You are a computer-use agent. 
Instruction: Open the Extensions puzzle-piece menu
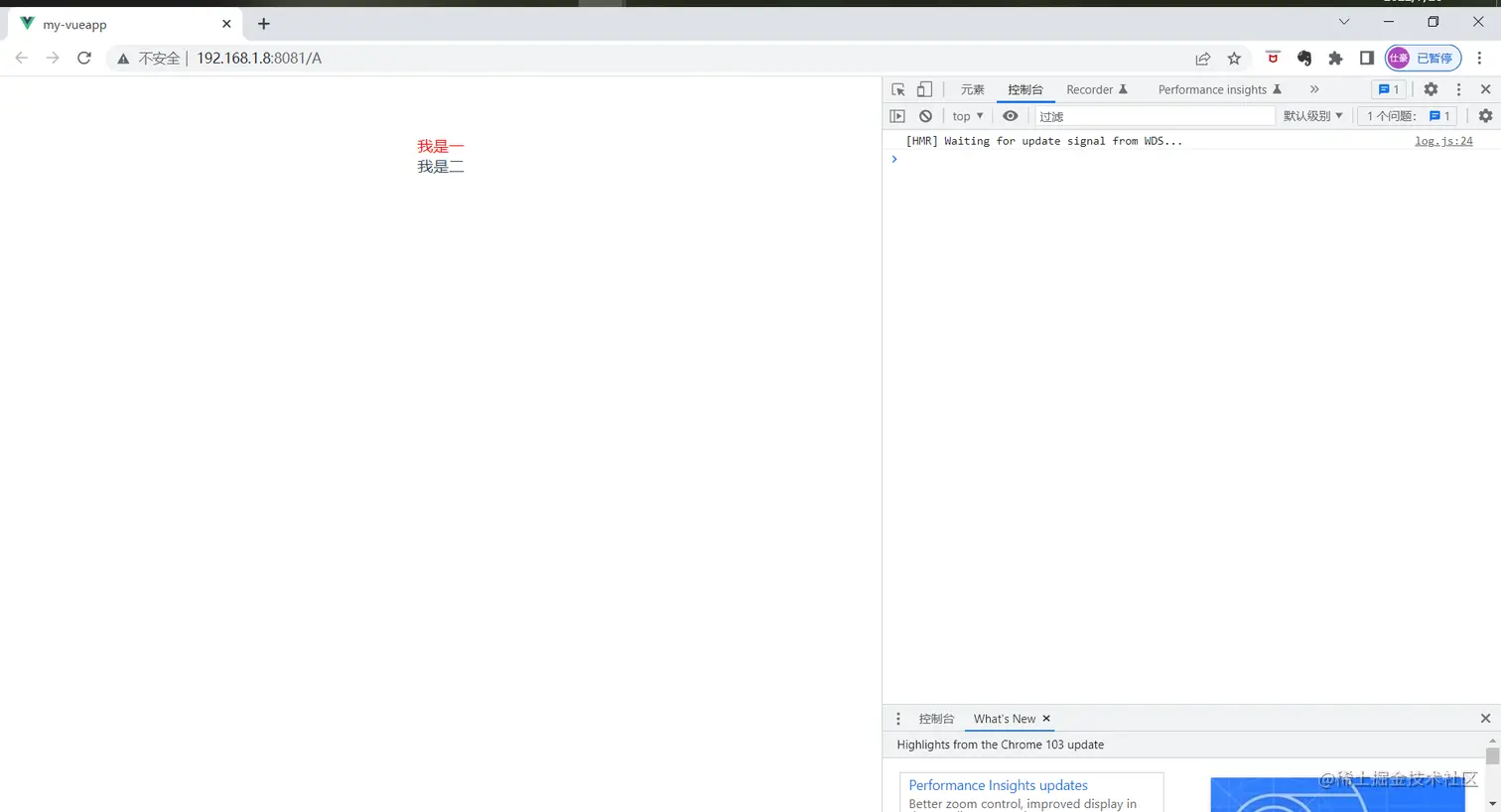click(x=1336, y=59)
